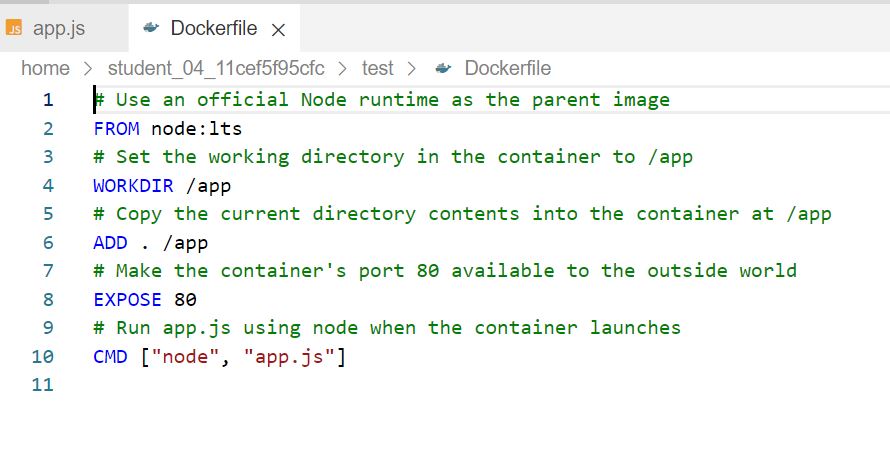Click the Dockerfile breadcrumb item

(507, 69)
